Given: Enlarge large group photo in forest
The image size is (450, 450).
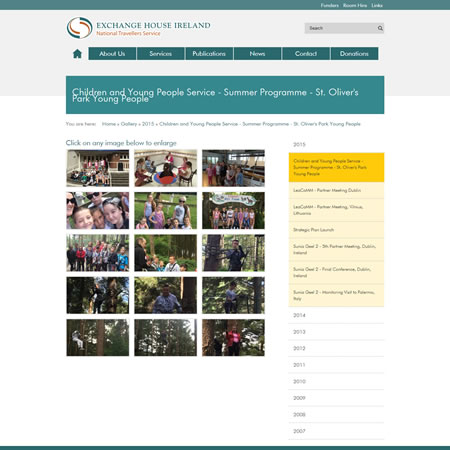Looking at the screenshot, I should (x=98, y=253).
